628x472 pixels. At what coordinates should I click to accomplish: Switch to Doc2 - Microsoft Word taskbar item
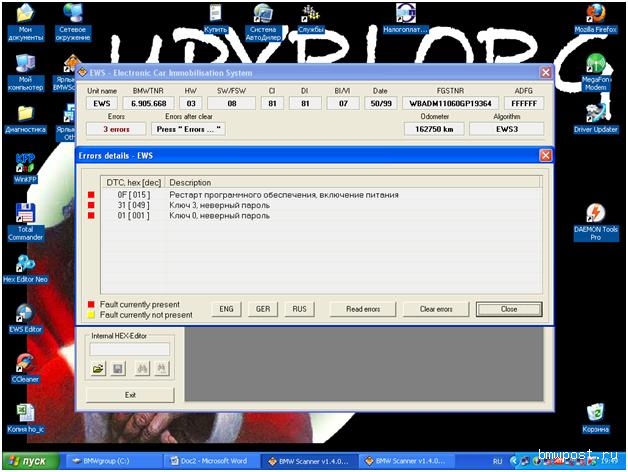coord(212,461)
